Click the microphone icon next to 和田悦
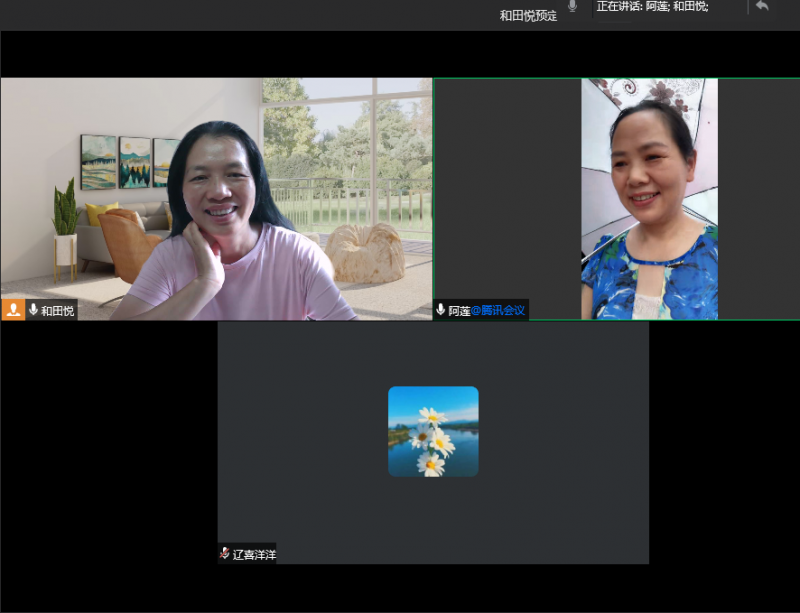The width and height of the screenshot is (800, 613). (x=33, y=310)
